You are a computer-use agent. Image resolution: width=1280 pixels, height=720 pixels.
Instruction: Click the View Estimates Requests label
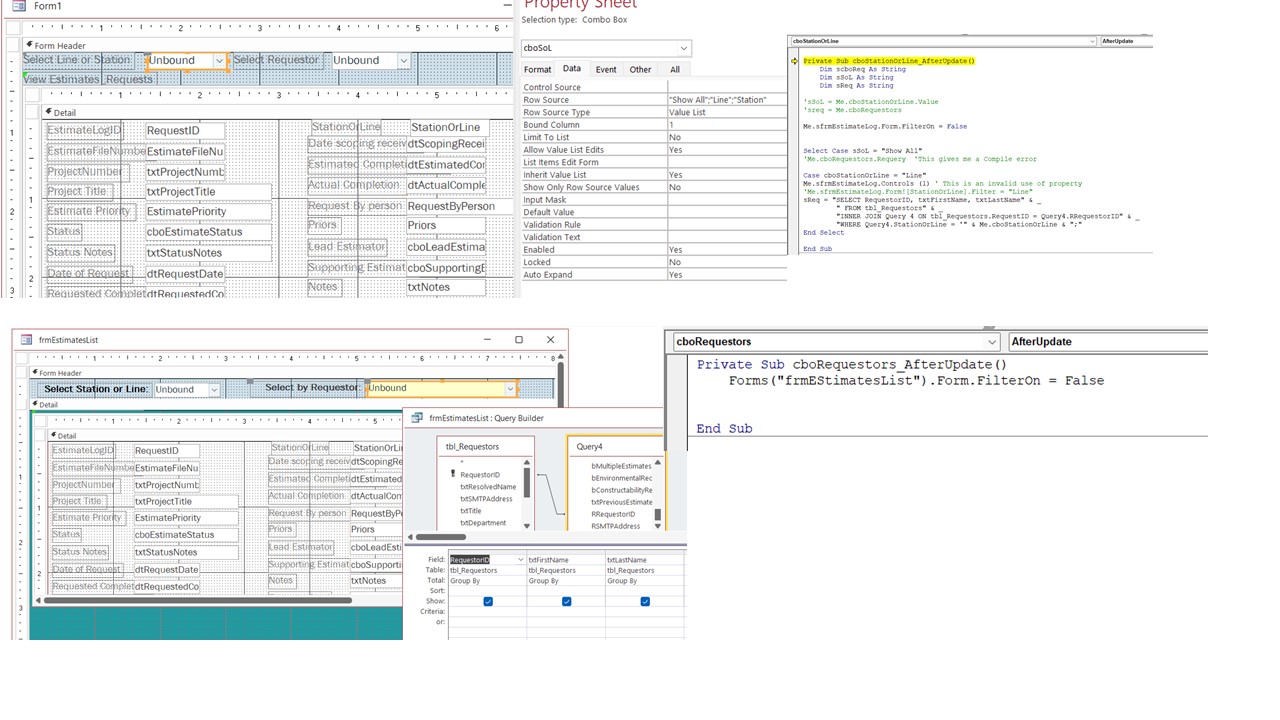[88, 79]
